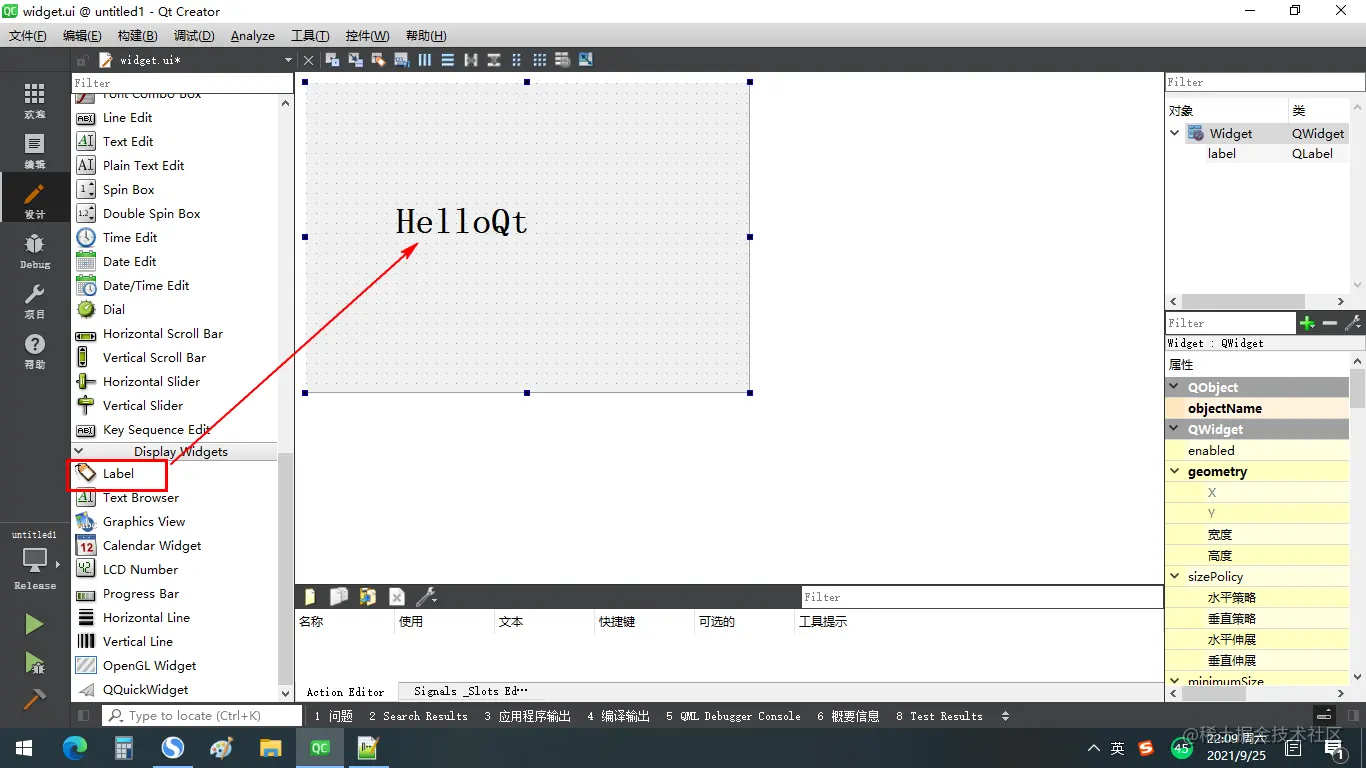Apply Lay Out Horizontally toolbar icon

(425, 60)
